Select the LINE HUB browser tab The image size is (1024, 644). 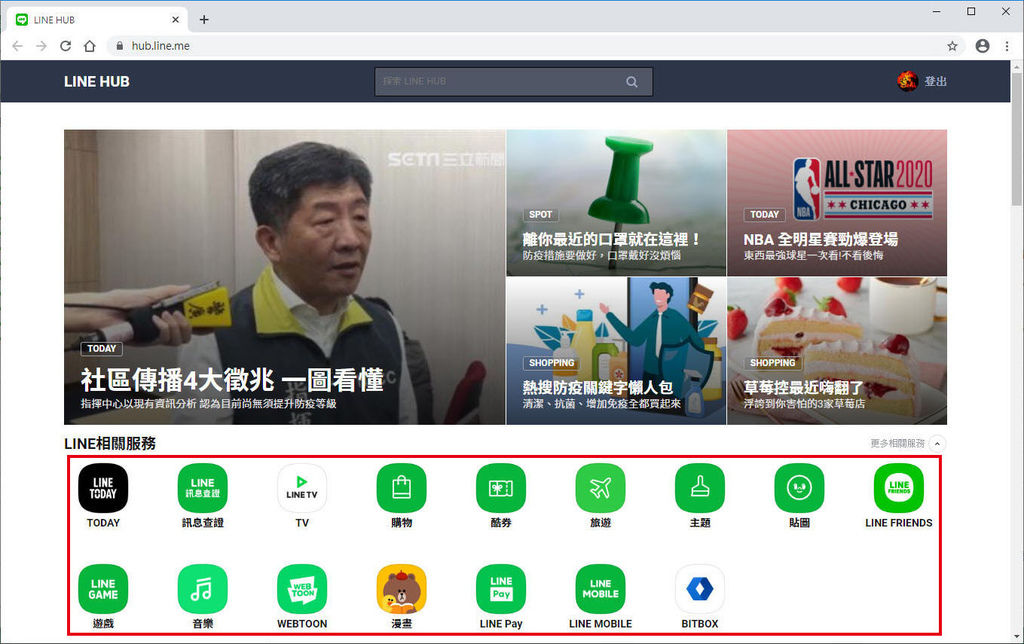(97, 20)
